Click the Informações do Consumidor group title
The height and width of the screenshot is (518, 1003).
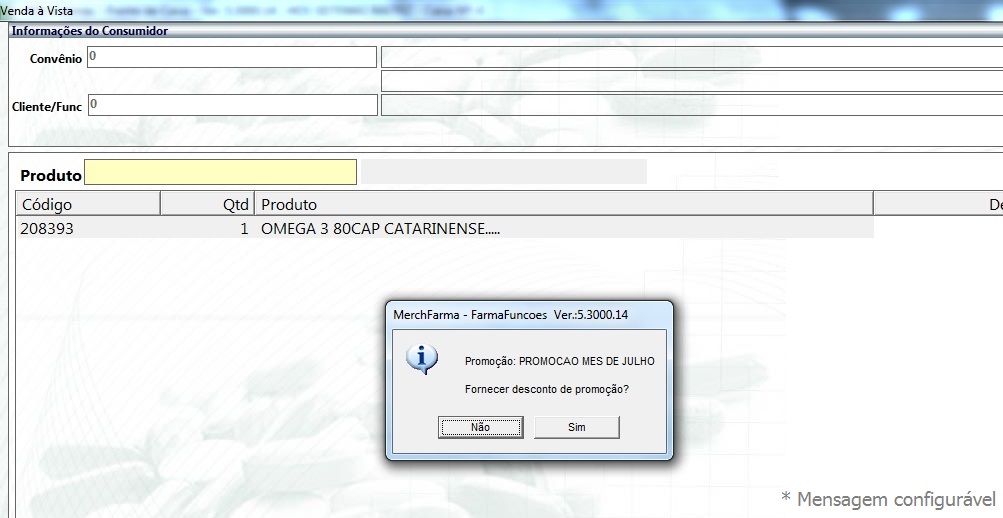pyautogui.click(x=90, y=31)
